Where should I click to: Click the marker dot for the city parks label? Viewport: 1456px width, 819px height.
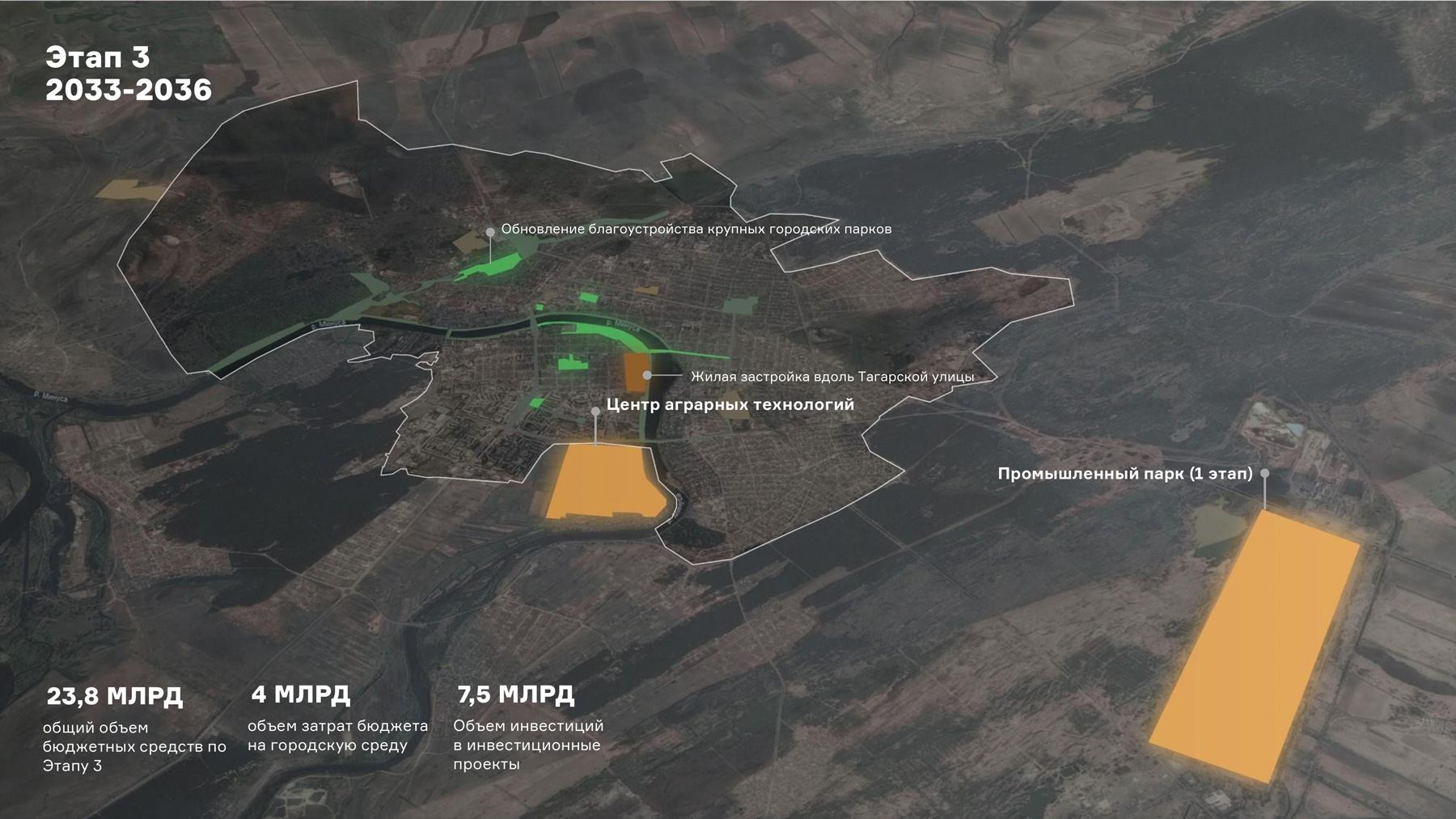pos(490,232)
